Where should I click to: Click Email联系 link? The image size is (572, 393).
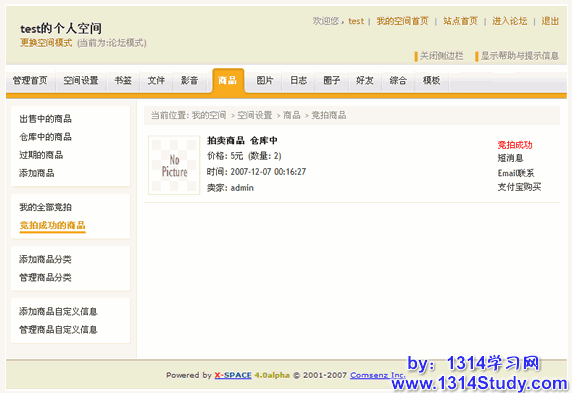coord(516,173)
